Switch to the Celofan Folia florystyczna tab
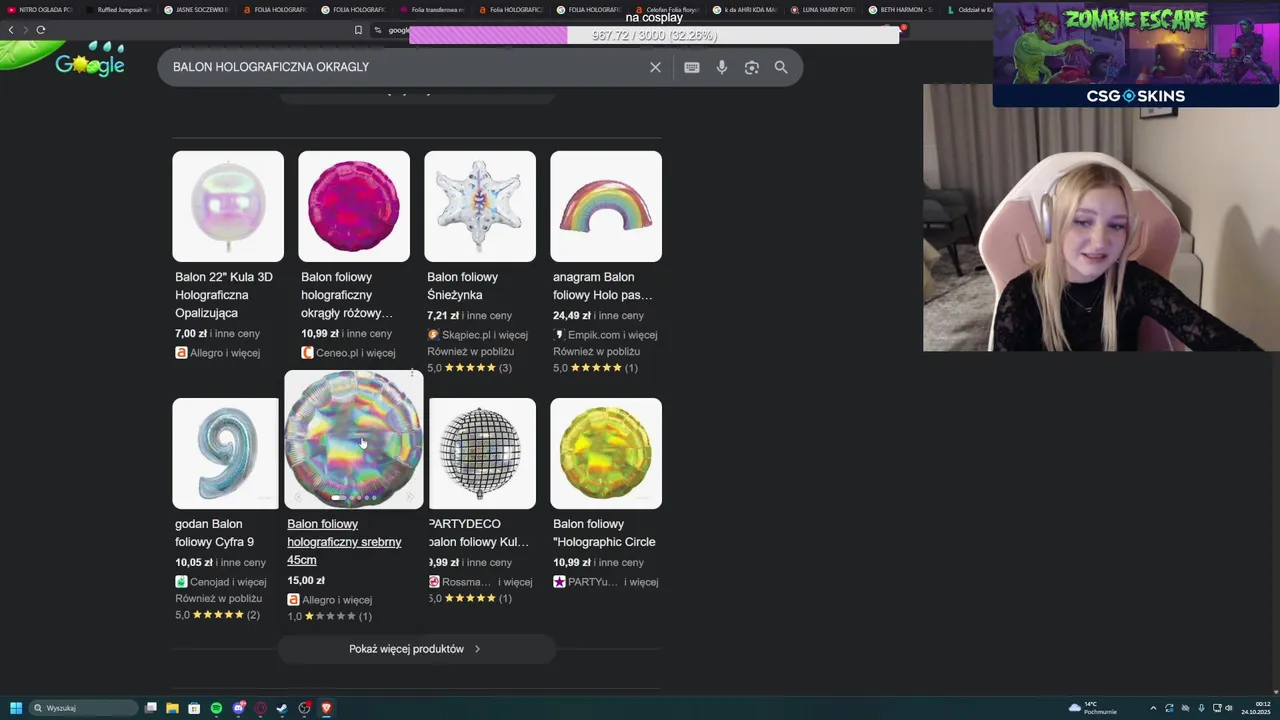The width and height of the screenshot is (1280, 720). pyautogui.click(x=666, y=9)
